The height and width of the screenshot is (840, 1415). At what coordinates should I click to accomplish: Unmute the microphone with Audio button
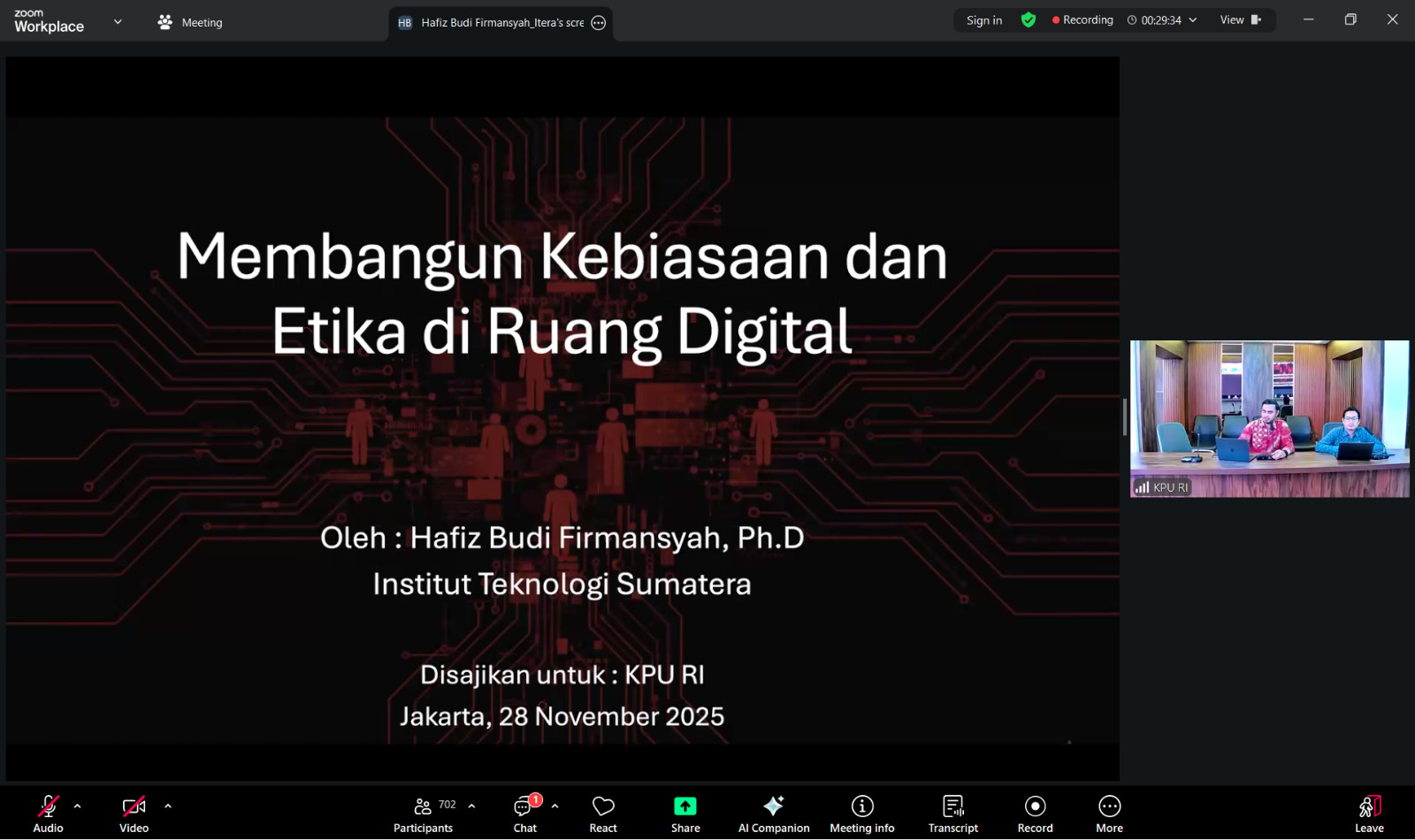click(48, 813)
